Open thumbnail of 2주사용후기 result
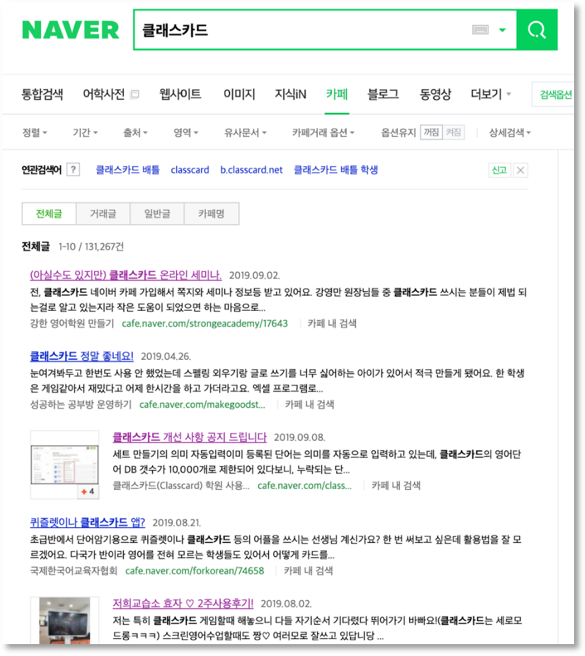The width and height of the screenshot is (585, 656). [64, 620]
